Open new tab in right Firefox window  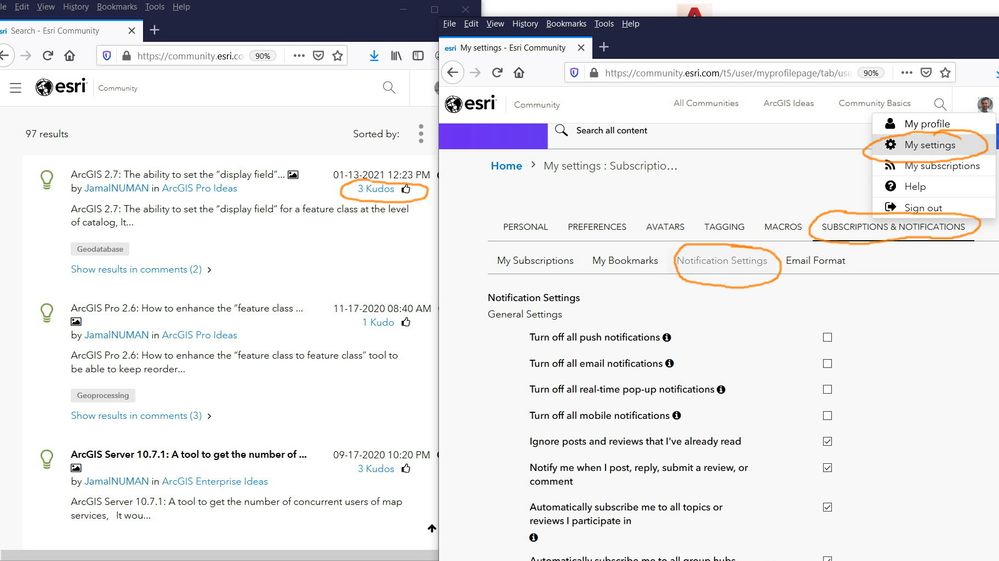pos(604,47)
